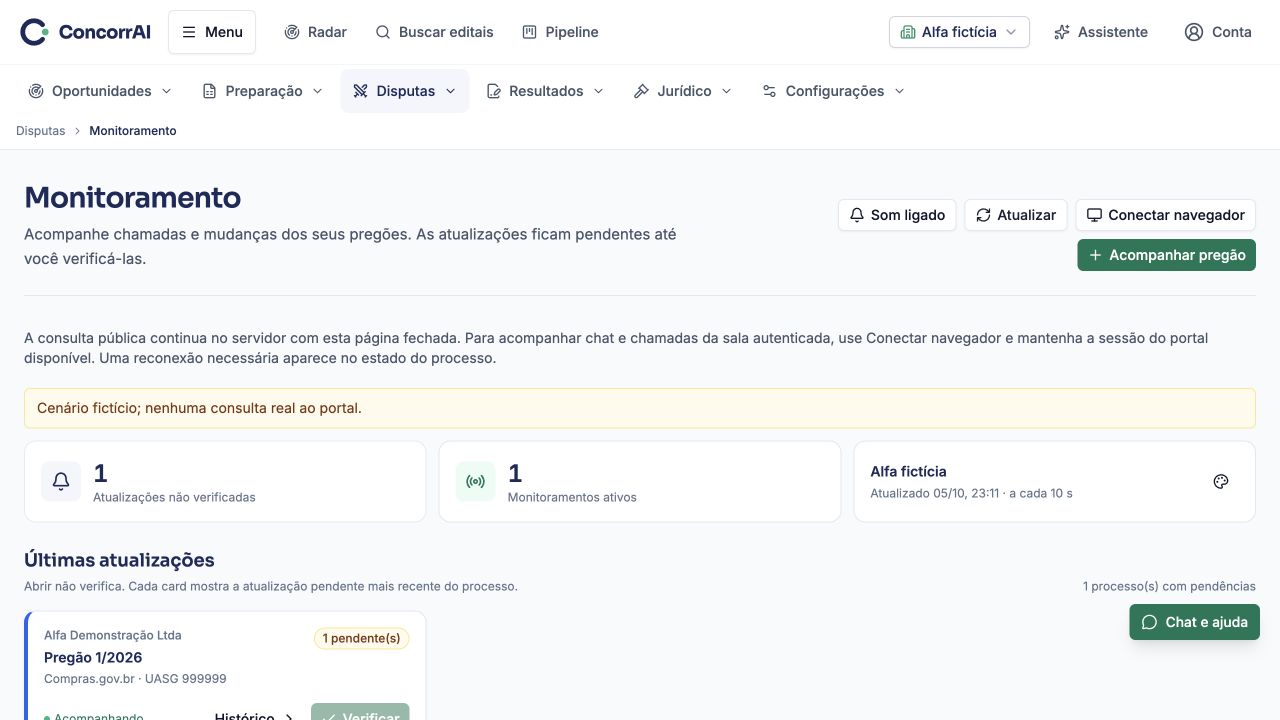Open Buscar editais search
The height and width of the screenshot is (720, 1280).
(x=434, y=32)
